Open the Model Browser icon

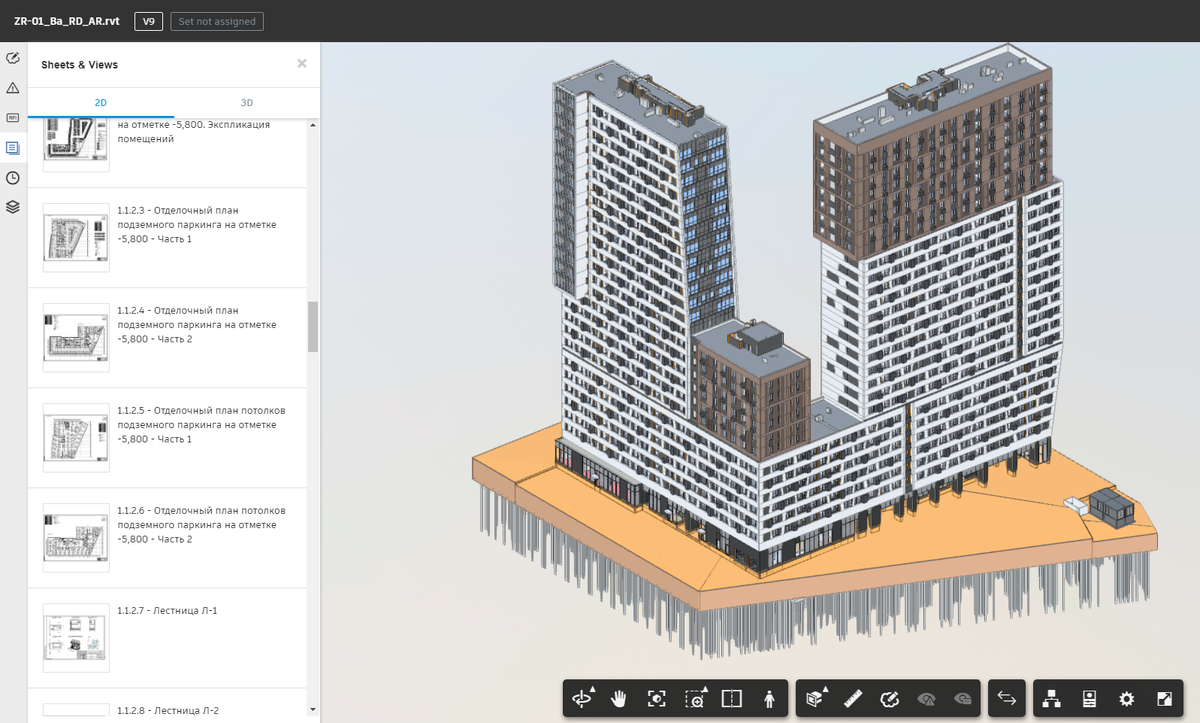coord(1051,699)
